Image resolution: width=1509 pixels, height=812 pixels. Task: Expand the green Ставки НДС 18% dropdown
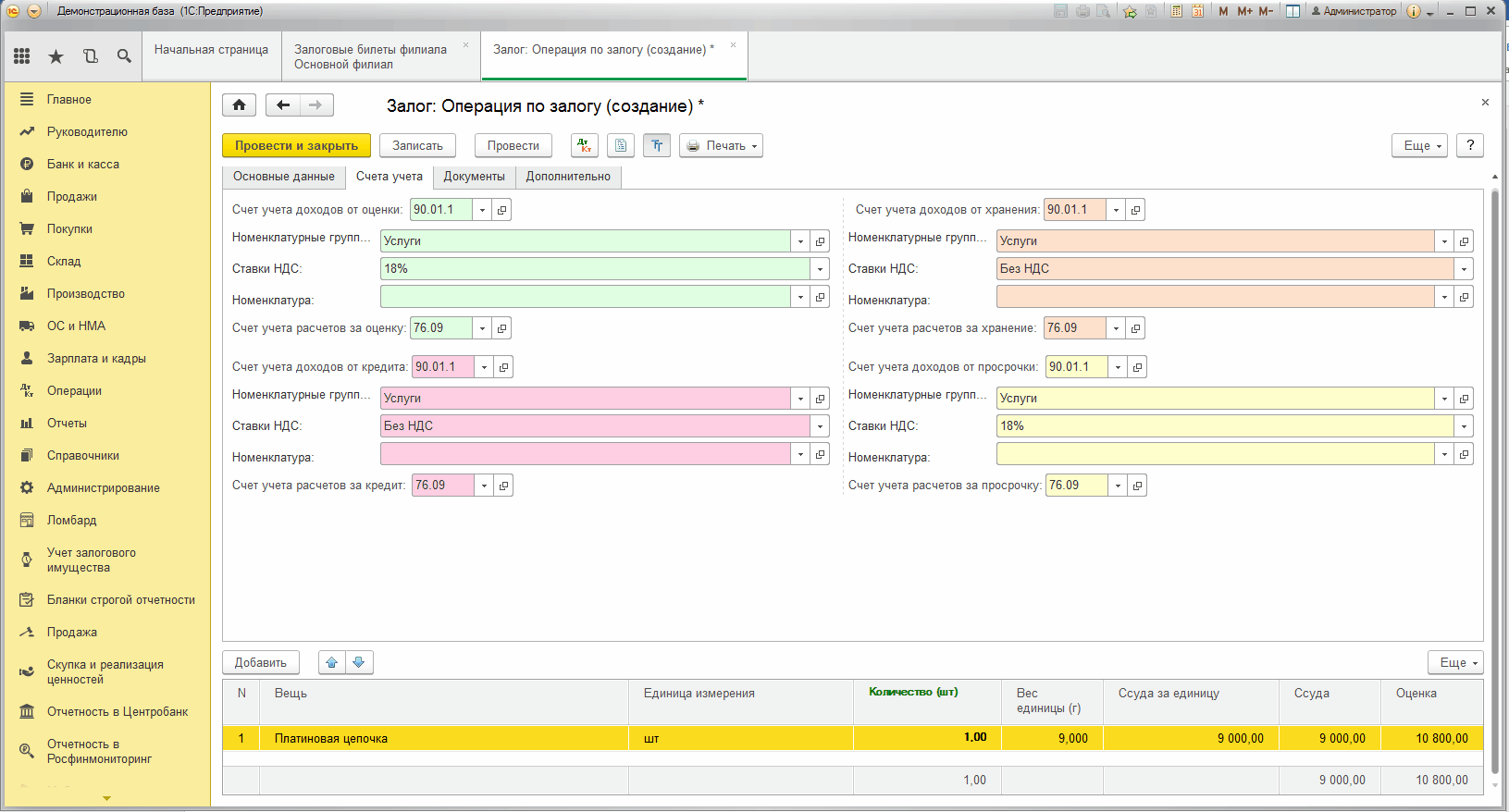click(820, 269)
